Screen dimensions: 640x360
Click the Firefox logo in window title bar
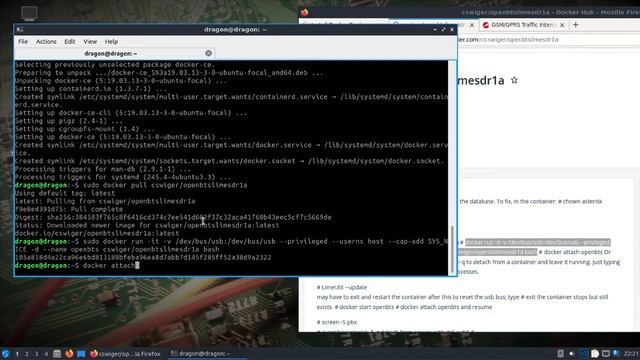pyautogui.click(x=304, y=12)
